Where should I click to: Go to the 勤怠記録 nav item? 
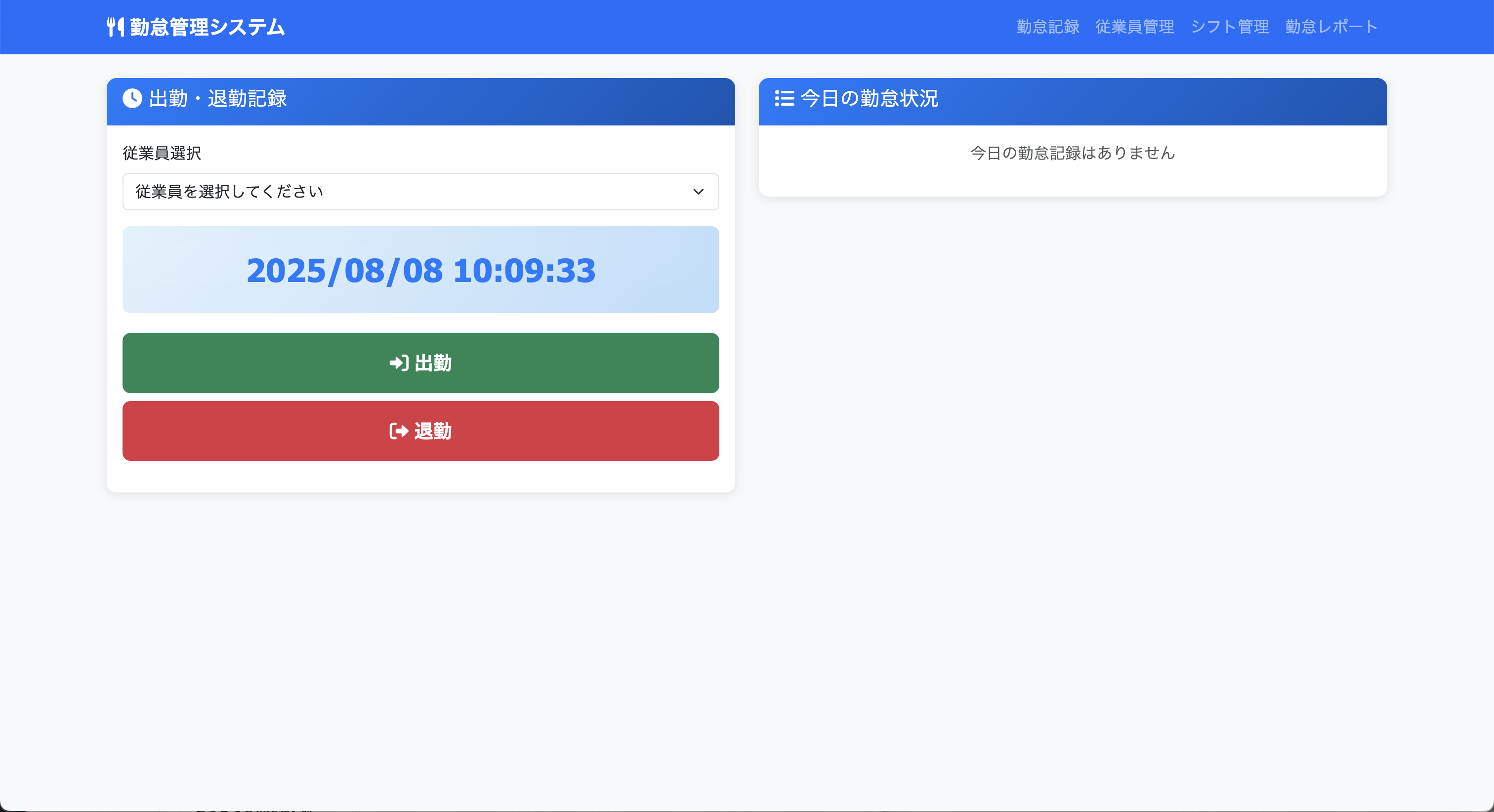[x=1047, y=27]
